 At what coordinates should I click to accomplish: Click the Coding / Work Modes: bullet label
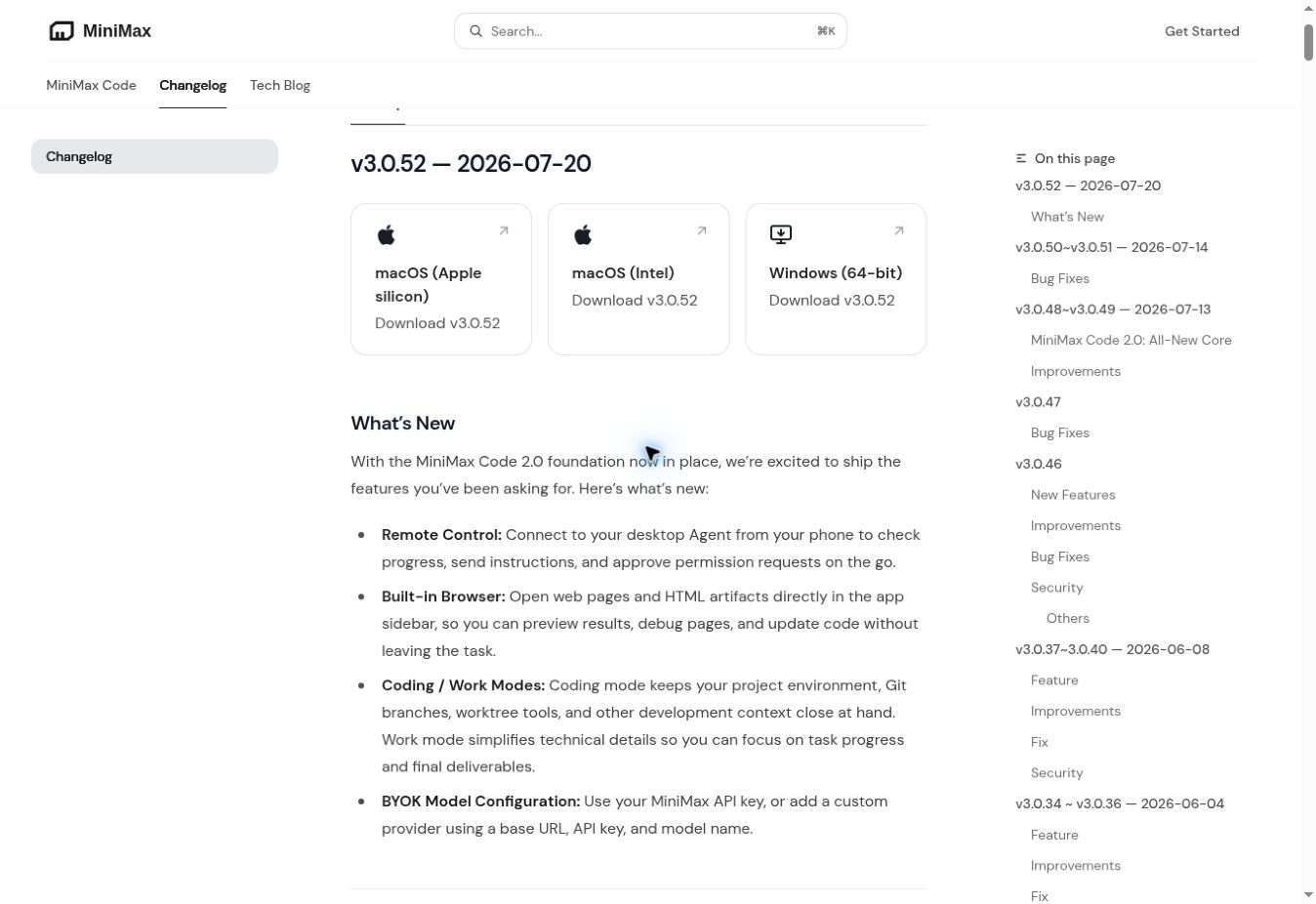click(x=463, y=685)
